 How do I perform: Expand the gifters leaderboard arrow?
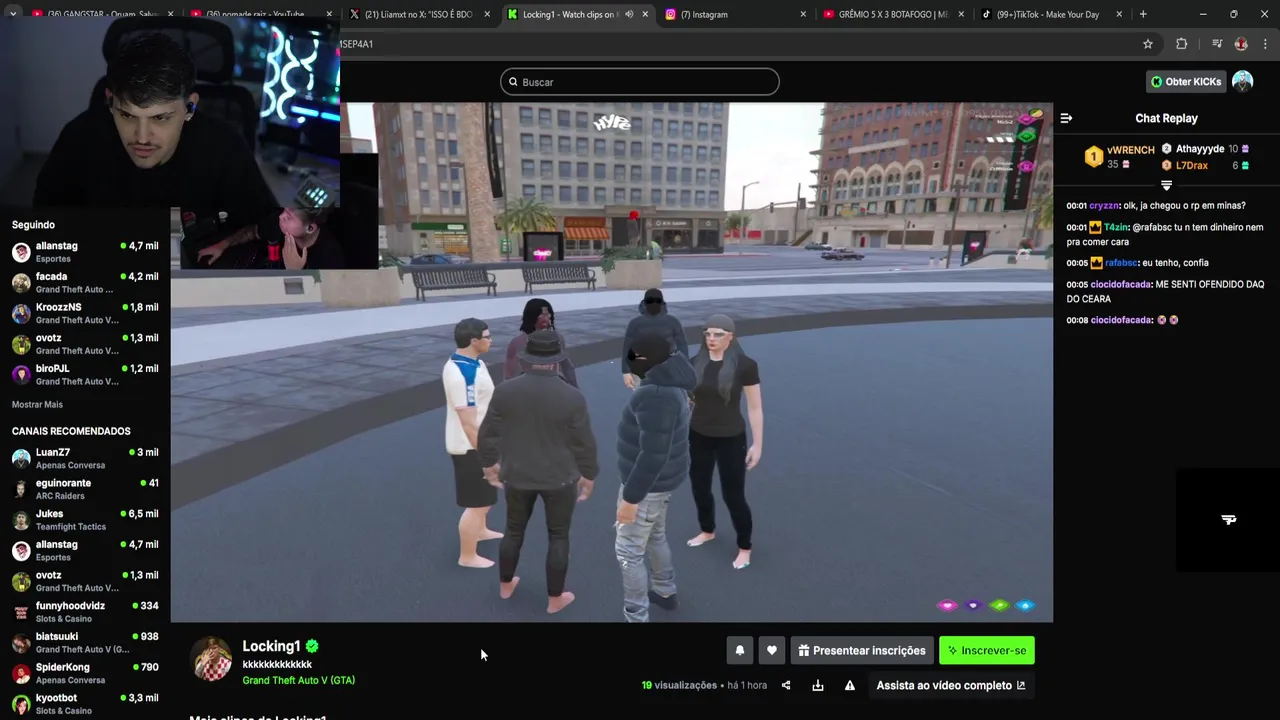(1166, 186)
